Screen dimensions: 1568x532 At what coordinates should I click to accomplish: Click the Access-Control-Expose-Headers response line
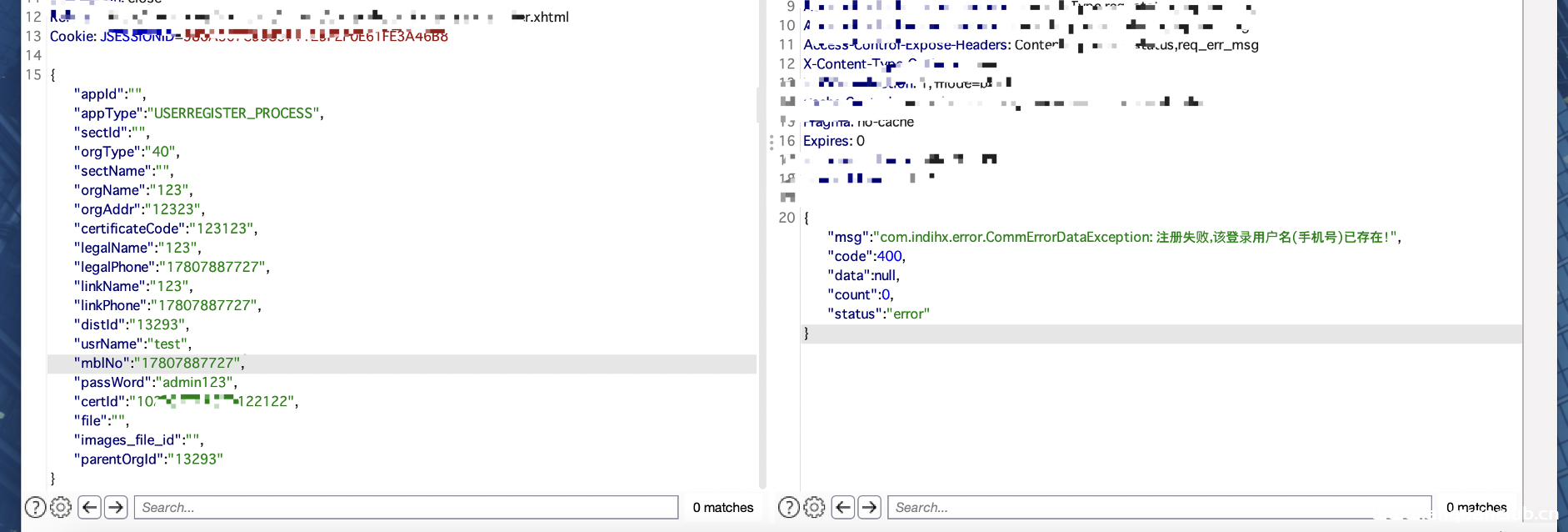coord(1031,45)
